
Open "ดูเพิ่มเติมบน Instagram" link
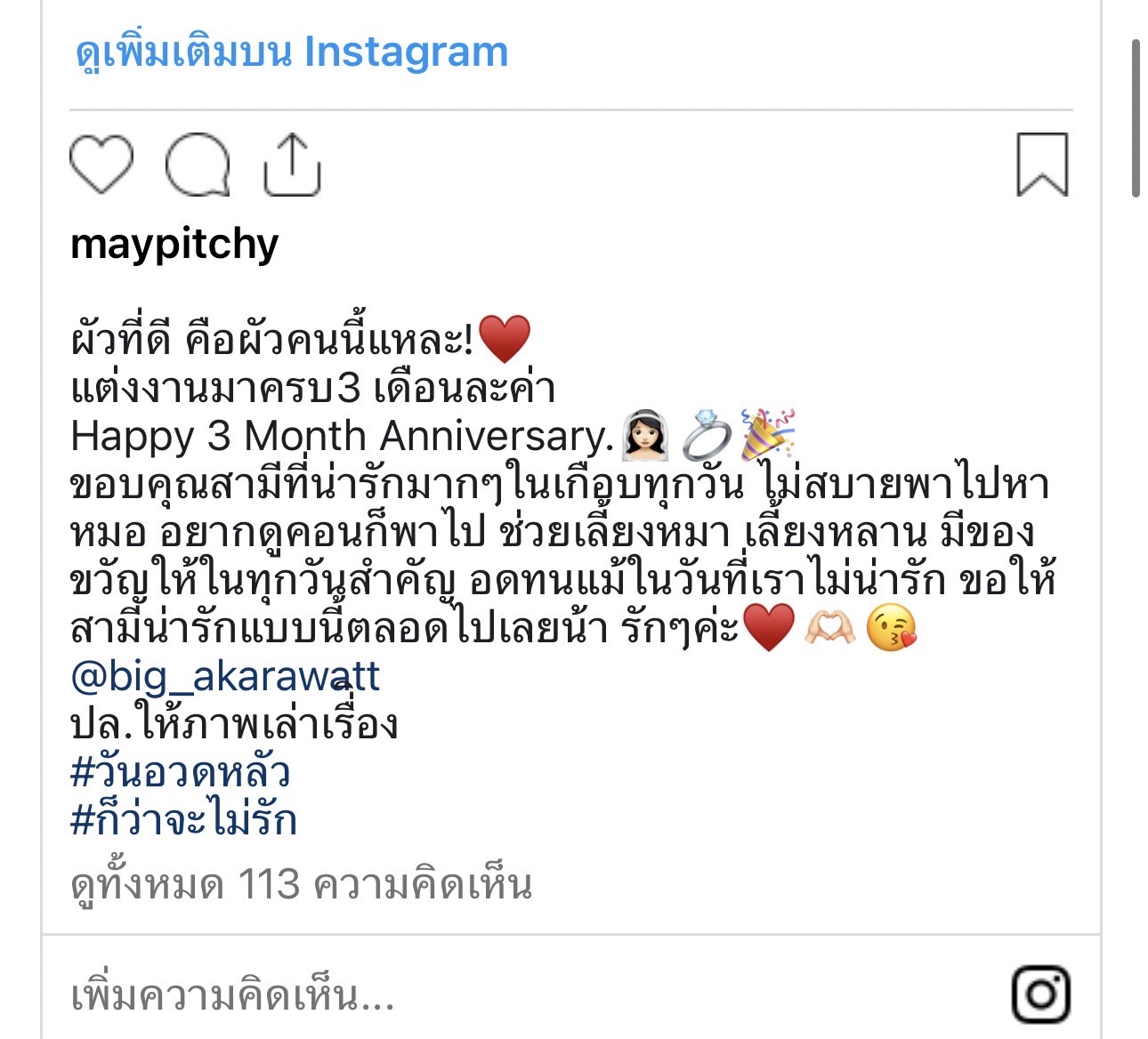tap(292, 52)
